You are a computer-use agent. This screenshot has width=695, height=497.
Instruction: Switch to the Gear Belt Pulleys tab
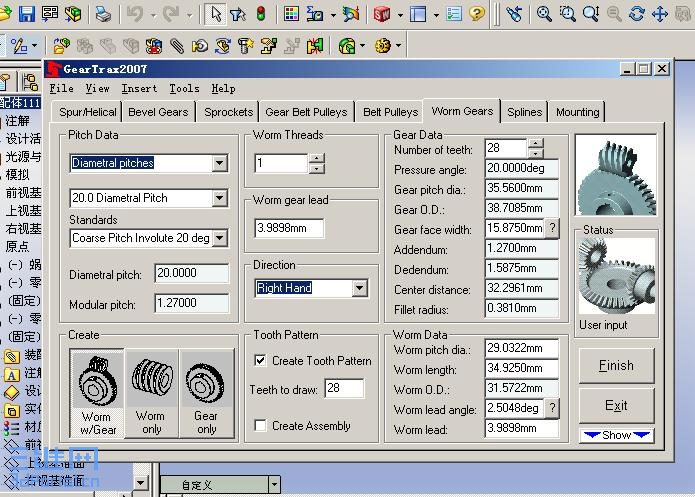point(306,112)
